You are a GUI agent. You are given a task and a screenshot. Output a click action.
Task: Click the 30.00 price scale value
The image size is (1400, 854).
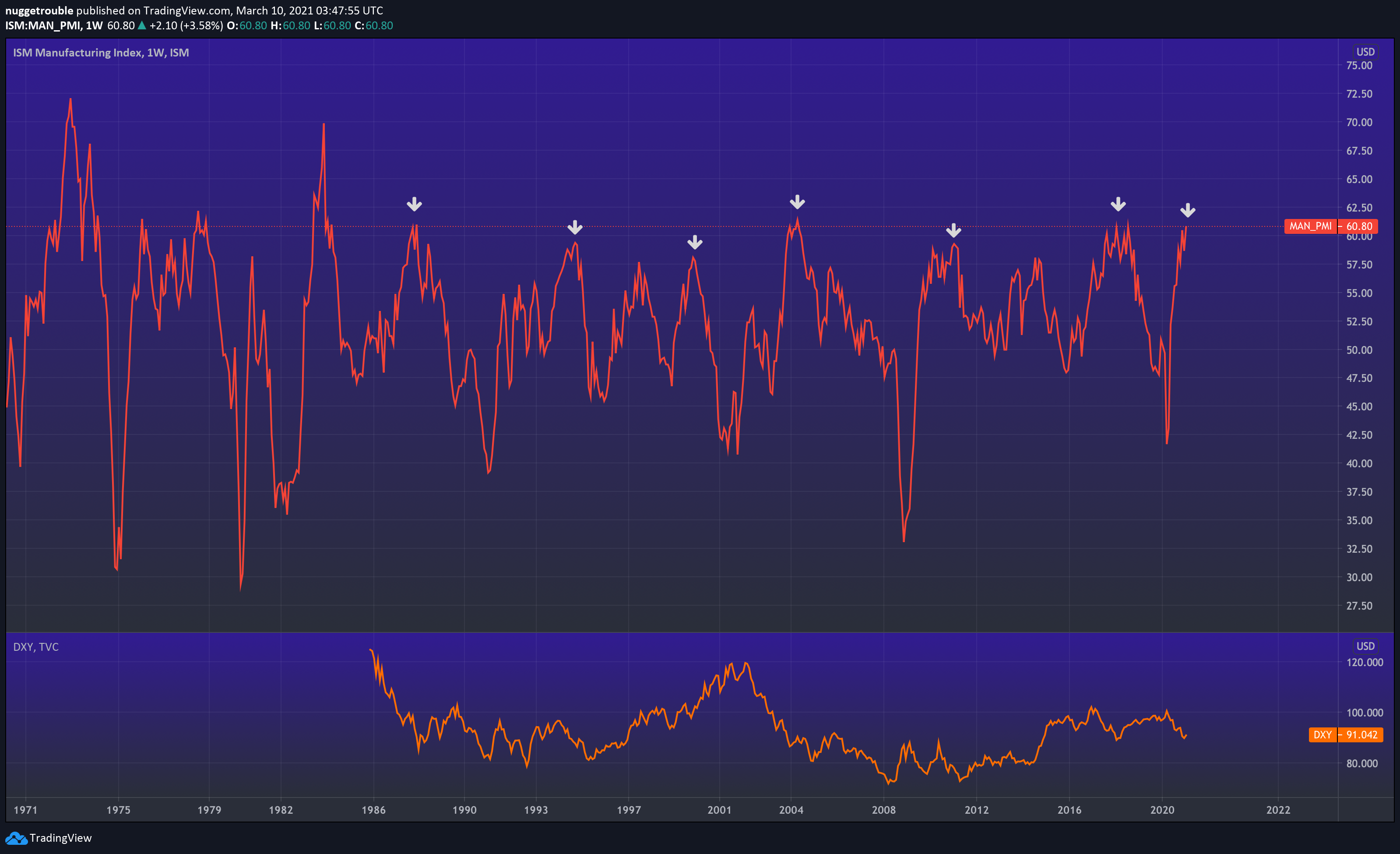tap(1359, 577)
